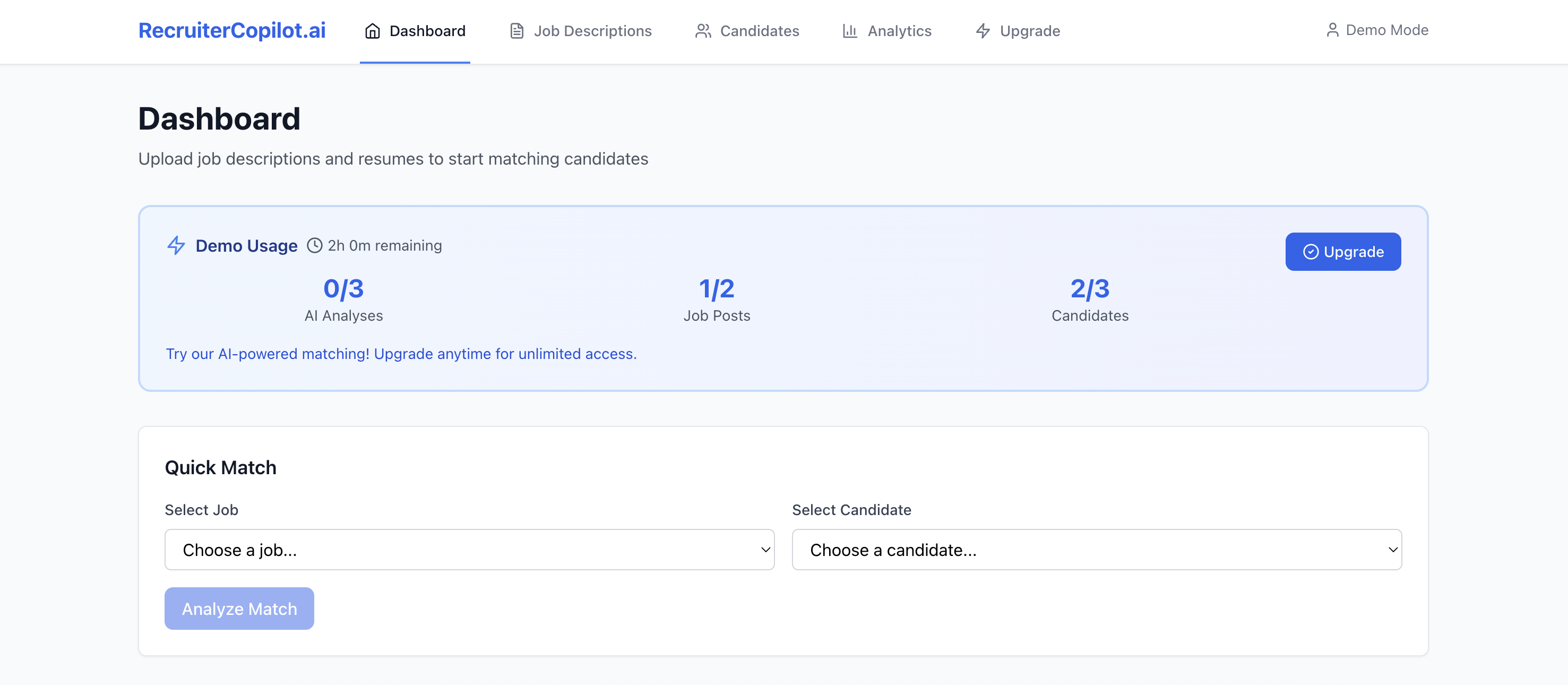
Task: Click the home icon beside Dashboard
Action: pos(372,31)
